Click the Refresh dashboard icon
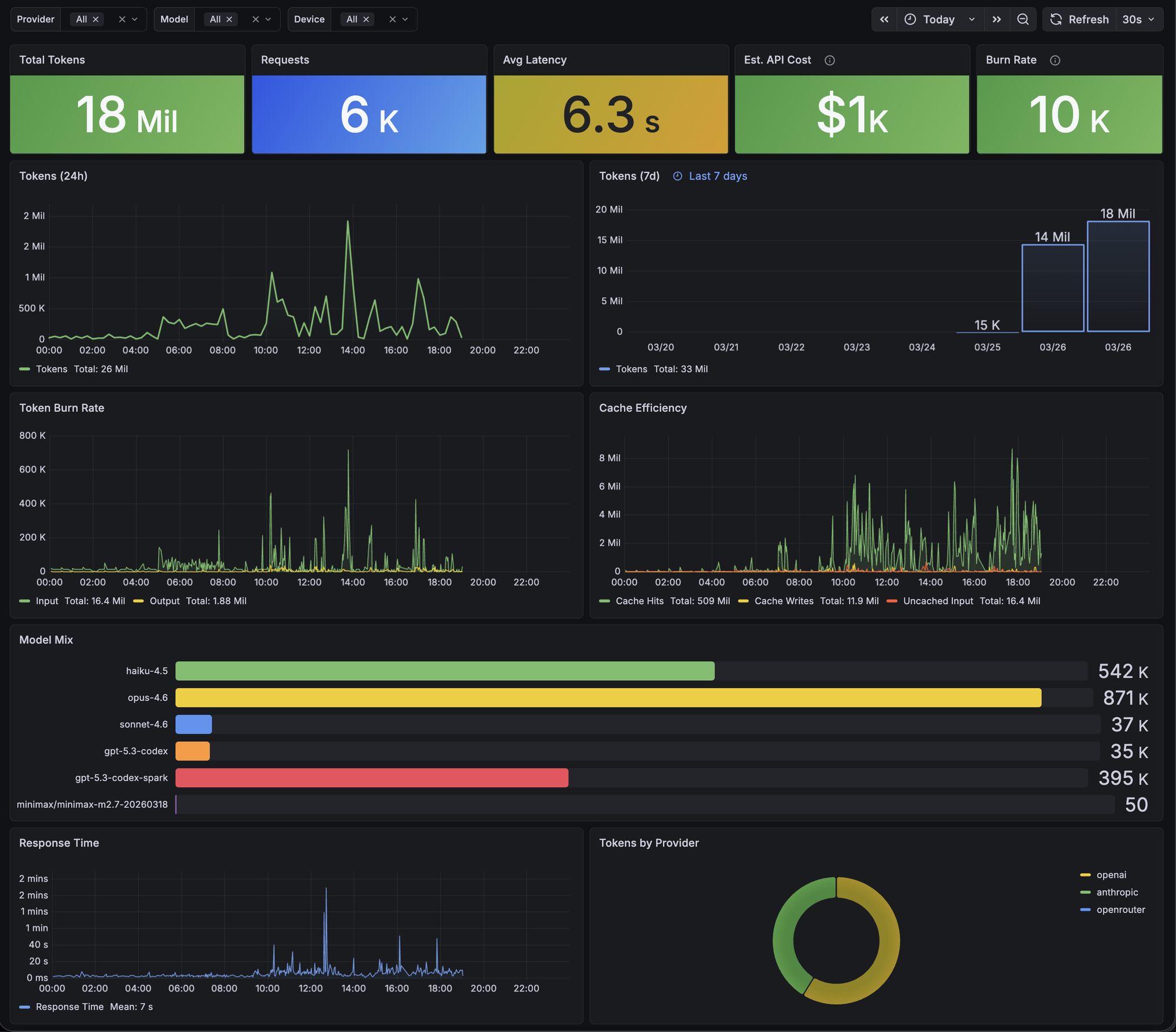This screenshot has width=1176, height=1032. [1055, 19]
